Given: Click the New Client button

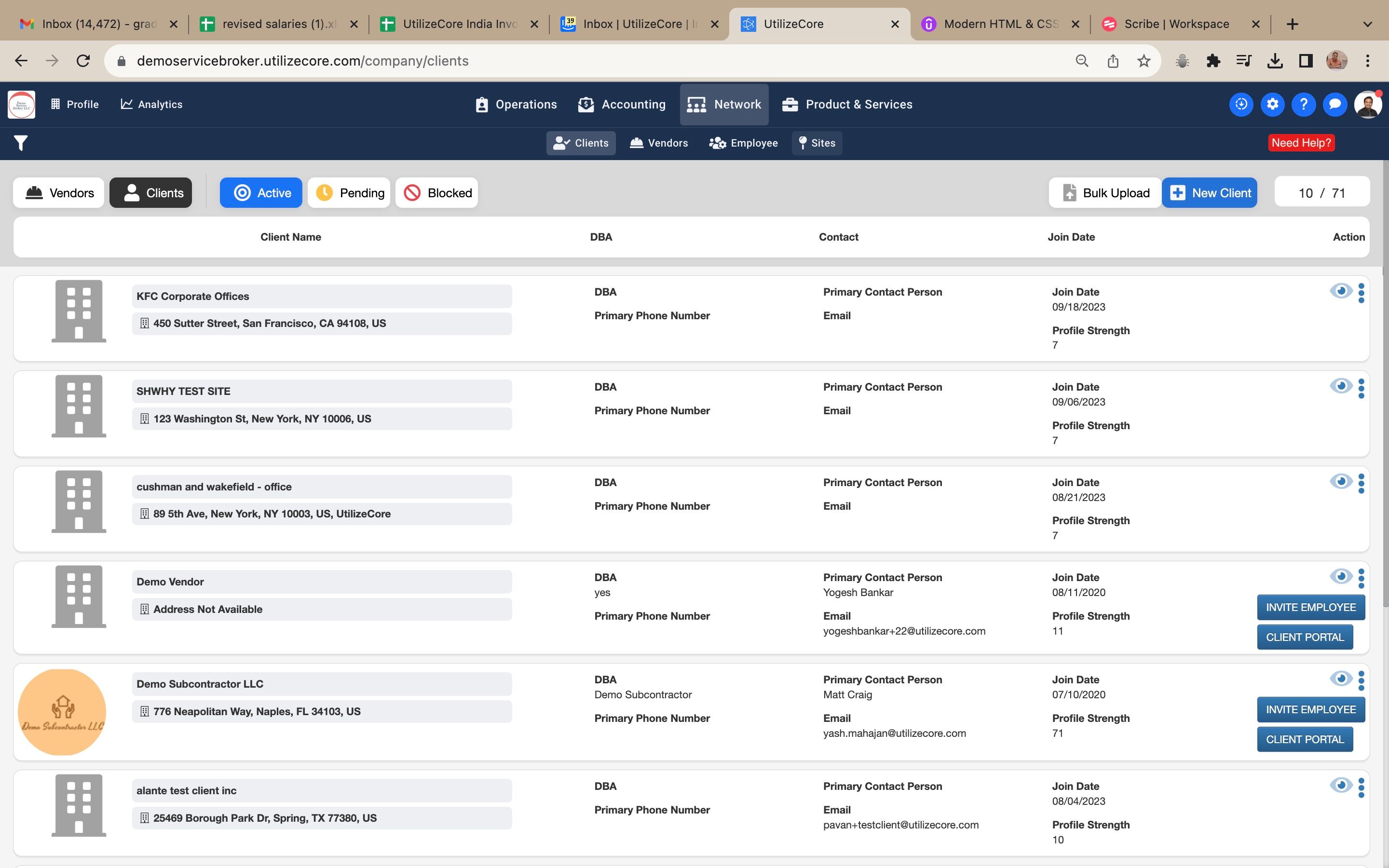Looking at the screenshot, I should click(x=1210, y=193).
